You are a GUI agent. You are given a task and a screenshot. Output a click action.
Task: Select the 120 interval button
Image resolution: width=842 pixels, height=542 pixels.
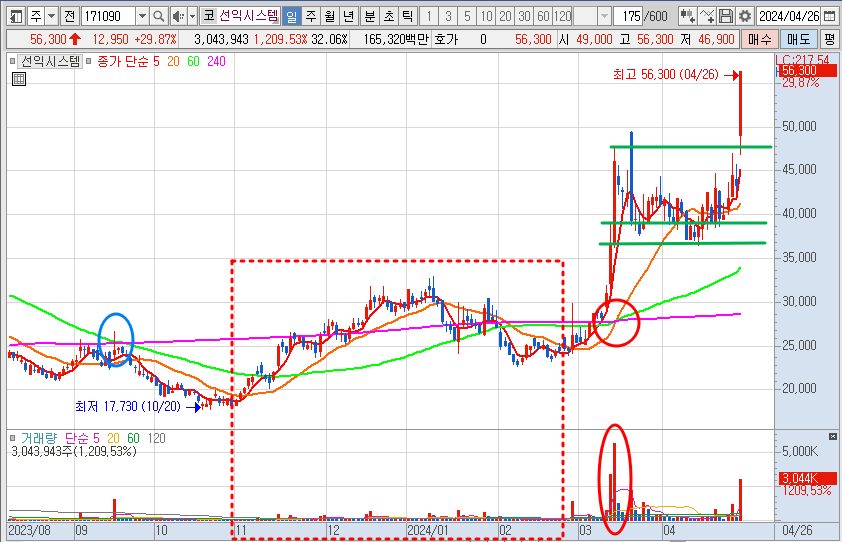(562, 17)
